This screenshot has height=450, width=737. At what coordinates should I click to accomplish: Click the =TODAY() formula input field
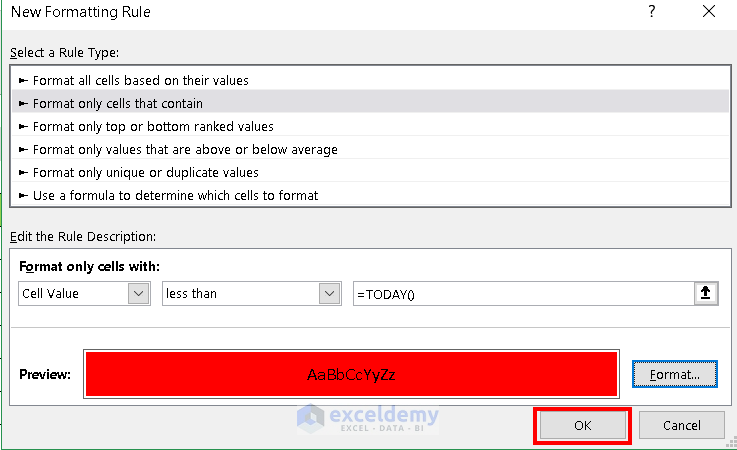point(520,294)
